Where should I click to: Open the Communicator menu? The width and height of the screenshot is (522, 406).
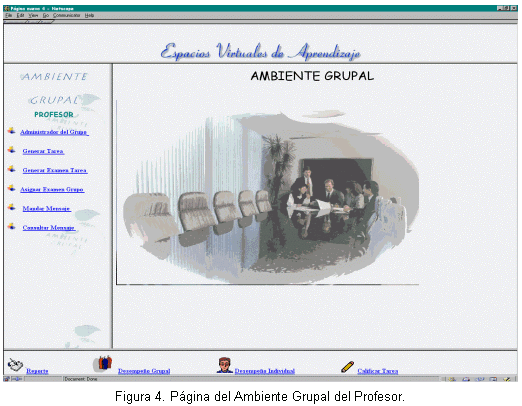66,15
